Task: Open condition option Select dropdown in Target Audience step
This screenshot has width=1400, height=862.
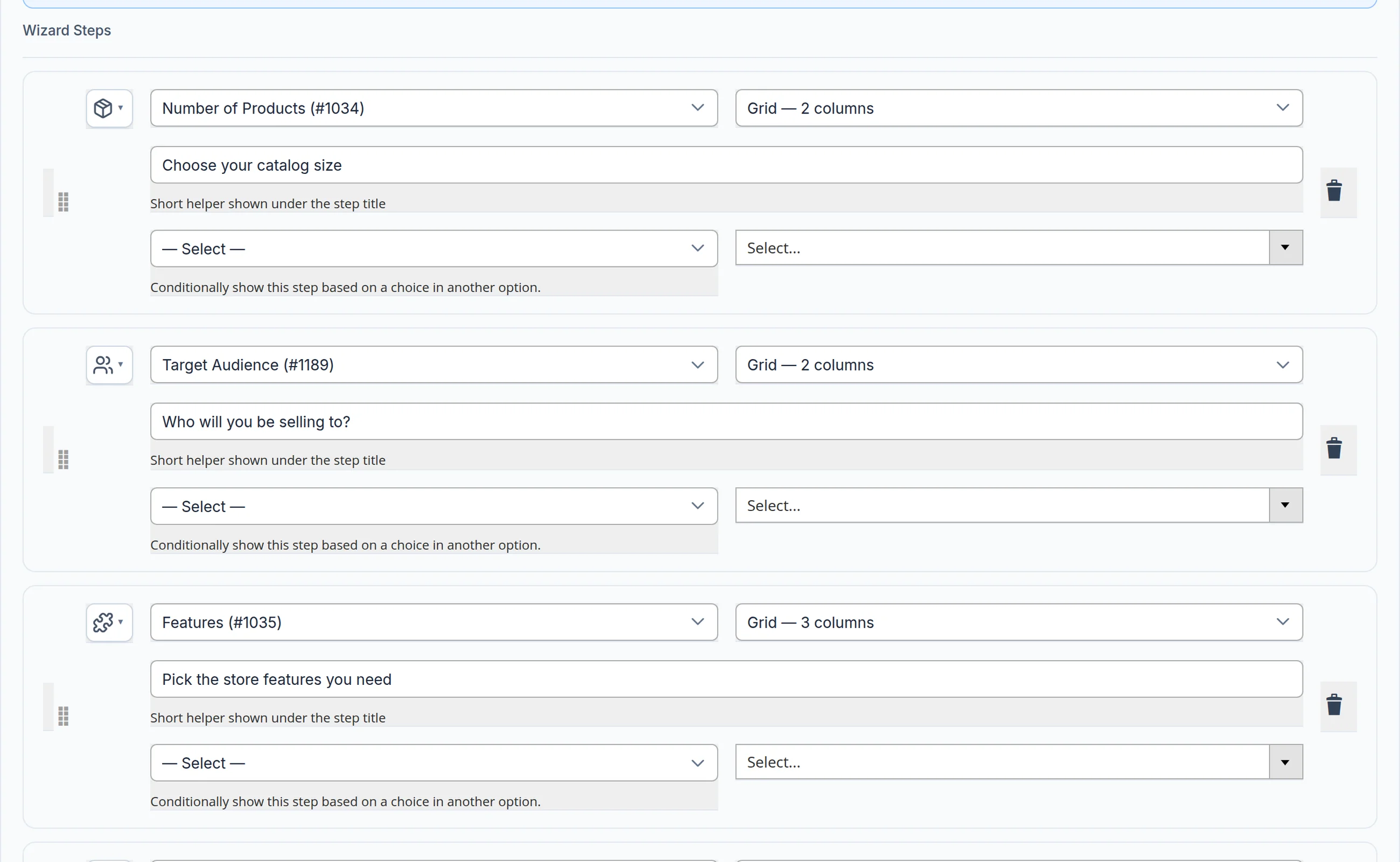Action: click(x=434, y=506)
